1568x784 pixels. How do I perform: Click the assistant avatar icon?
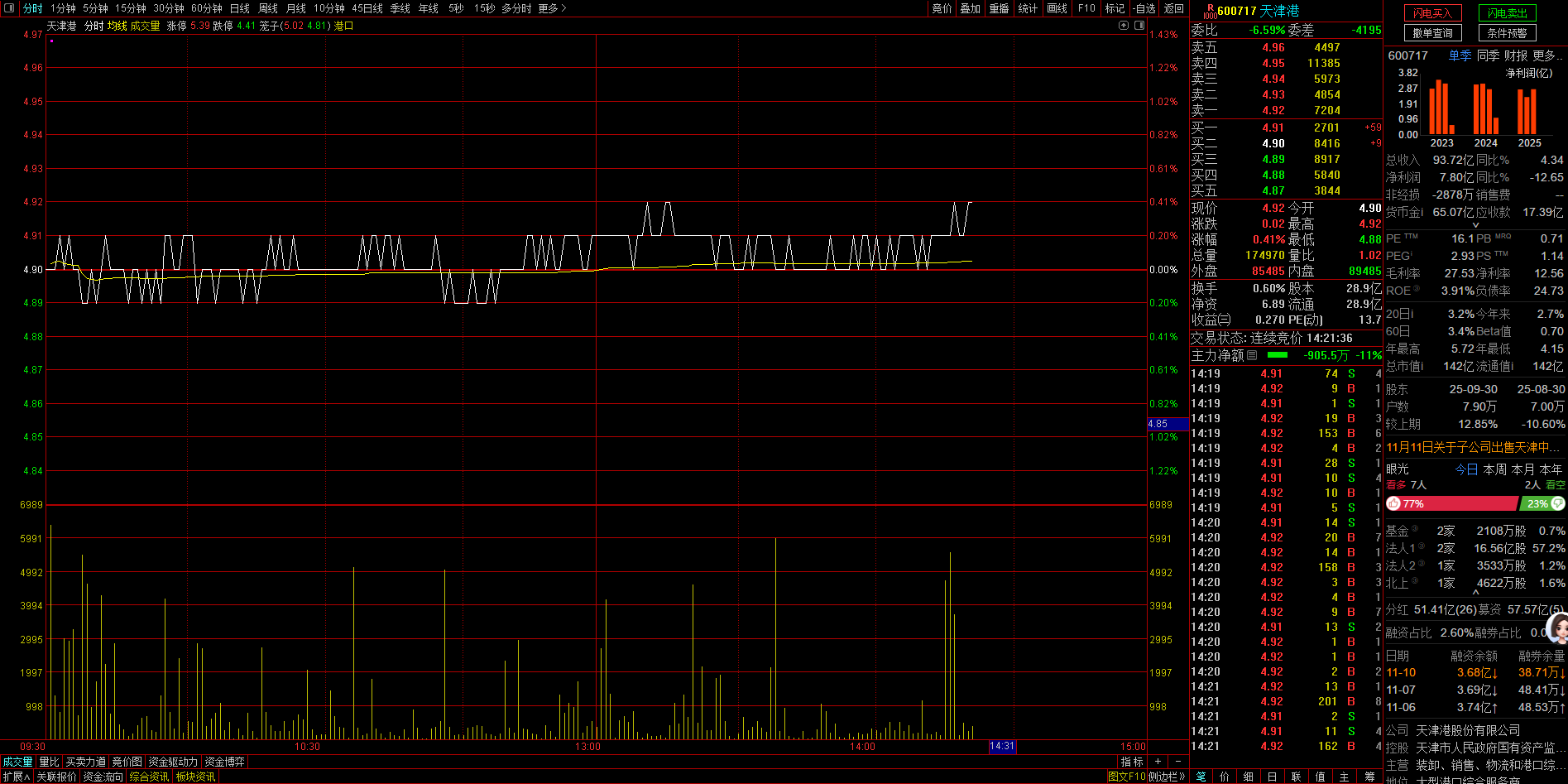click(1557, 629)
